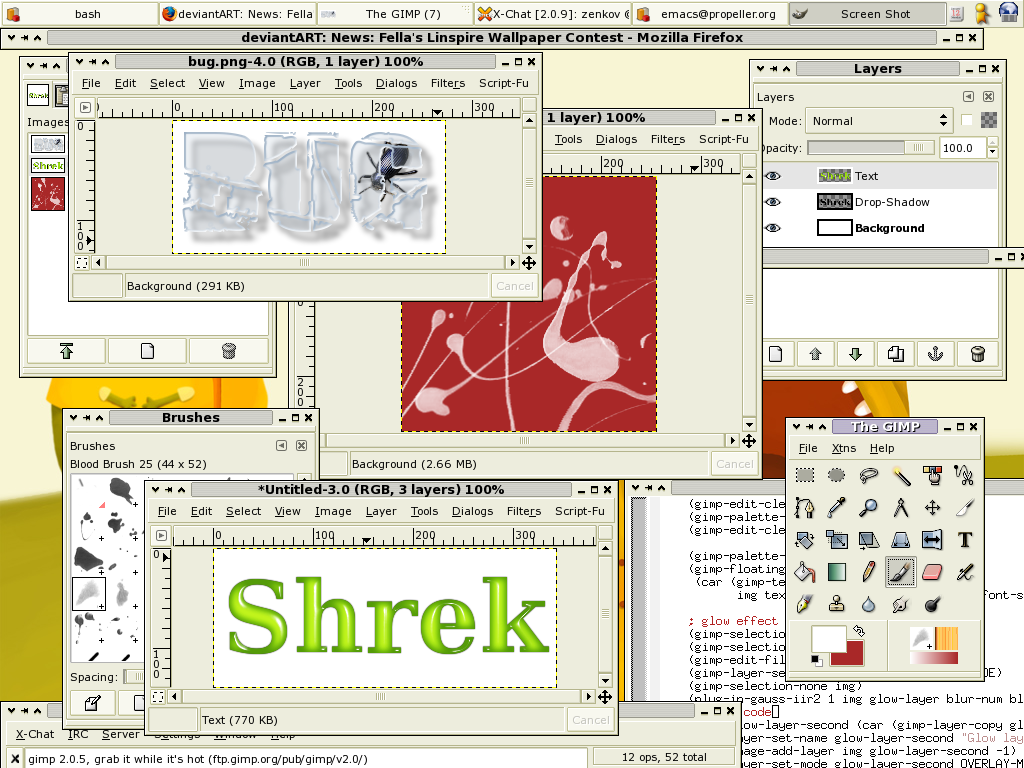
Task: Open File menu in bug.png window
Action: point(91,83)
